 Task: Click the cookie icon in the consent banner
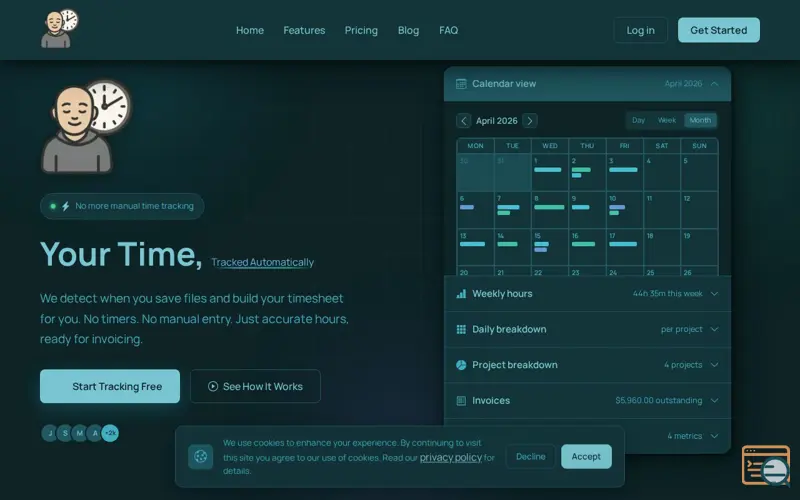click(x=201, y=456)
